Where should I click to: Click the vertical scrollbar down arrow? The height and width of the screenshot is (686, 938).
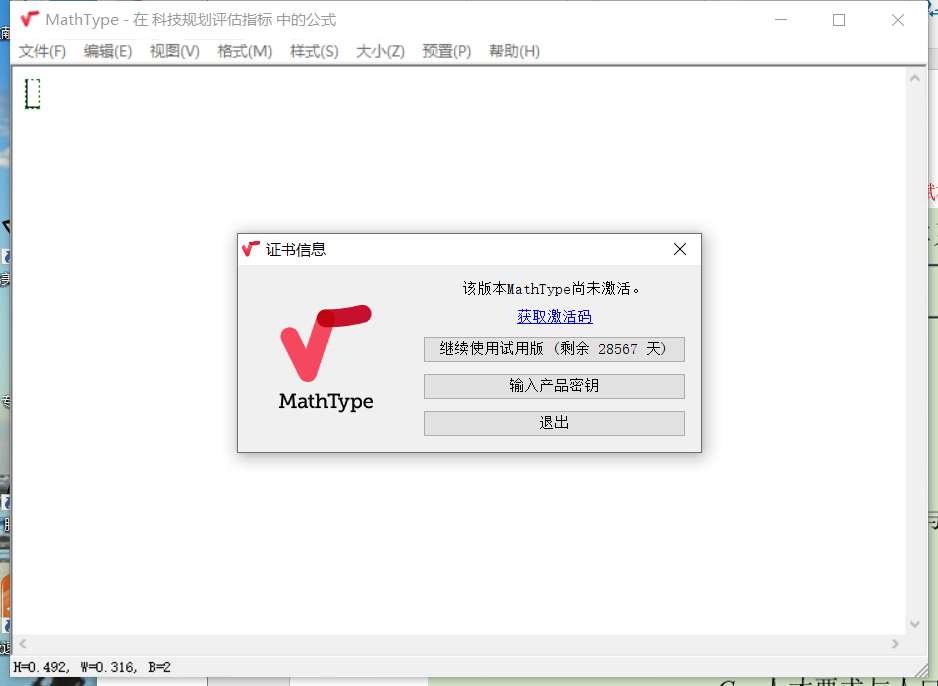(x=914, y=624)
